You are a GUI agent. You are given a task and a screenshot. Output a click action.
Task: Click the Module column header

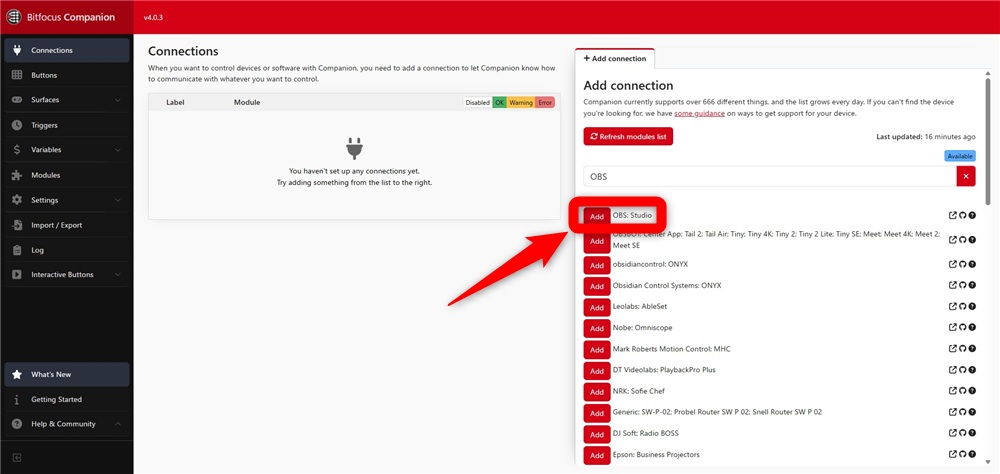pos(247,102)
